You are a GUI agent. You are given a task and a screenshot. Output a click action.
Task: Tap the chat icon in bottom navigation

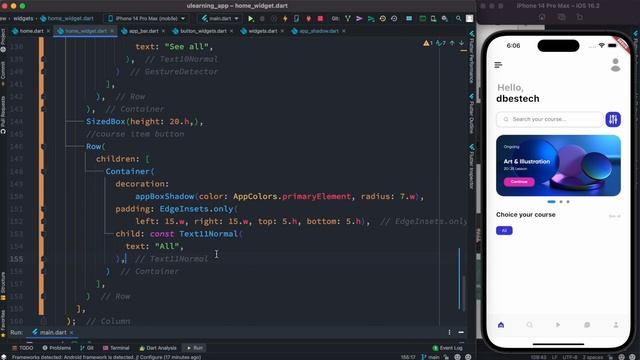(587, 325)
